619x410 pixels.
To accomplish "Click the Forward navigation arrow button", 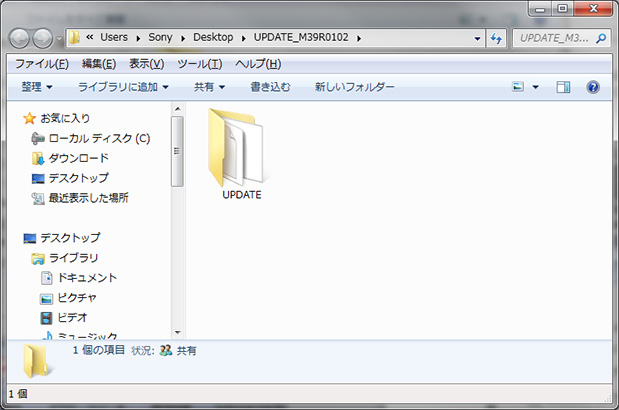I will coord(45,39).
